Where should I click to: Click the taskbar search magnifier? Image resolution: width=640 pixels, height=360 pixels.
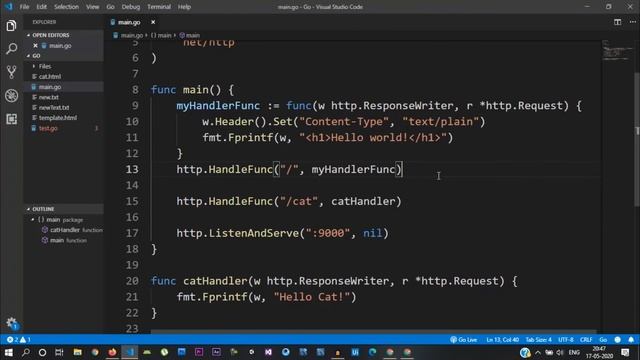point(25,352)
